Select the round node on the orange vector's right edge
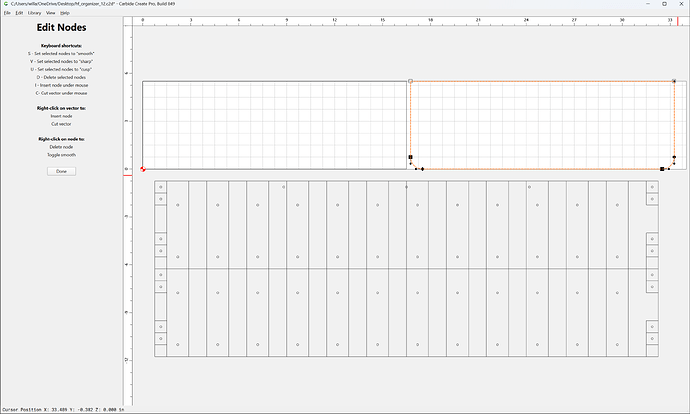 (x=674, y=157)
